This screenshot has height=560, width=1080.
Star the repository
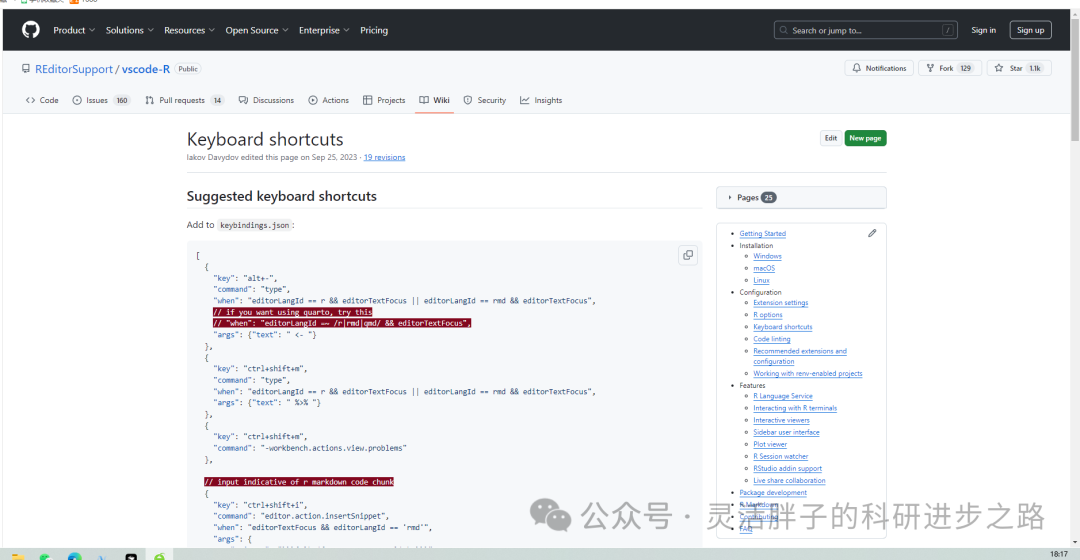(x=1019, y=68)
